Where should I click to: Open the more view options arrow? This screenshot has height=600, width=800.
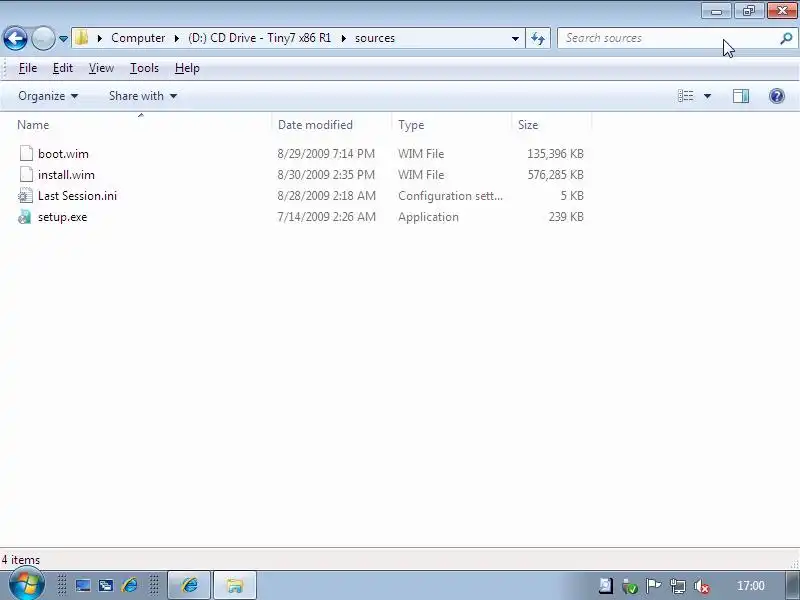pyautogui.click(x=707, y=96)
